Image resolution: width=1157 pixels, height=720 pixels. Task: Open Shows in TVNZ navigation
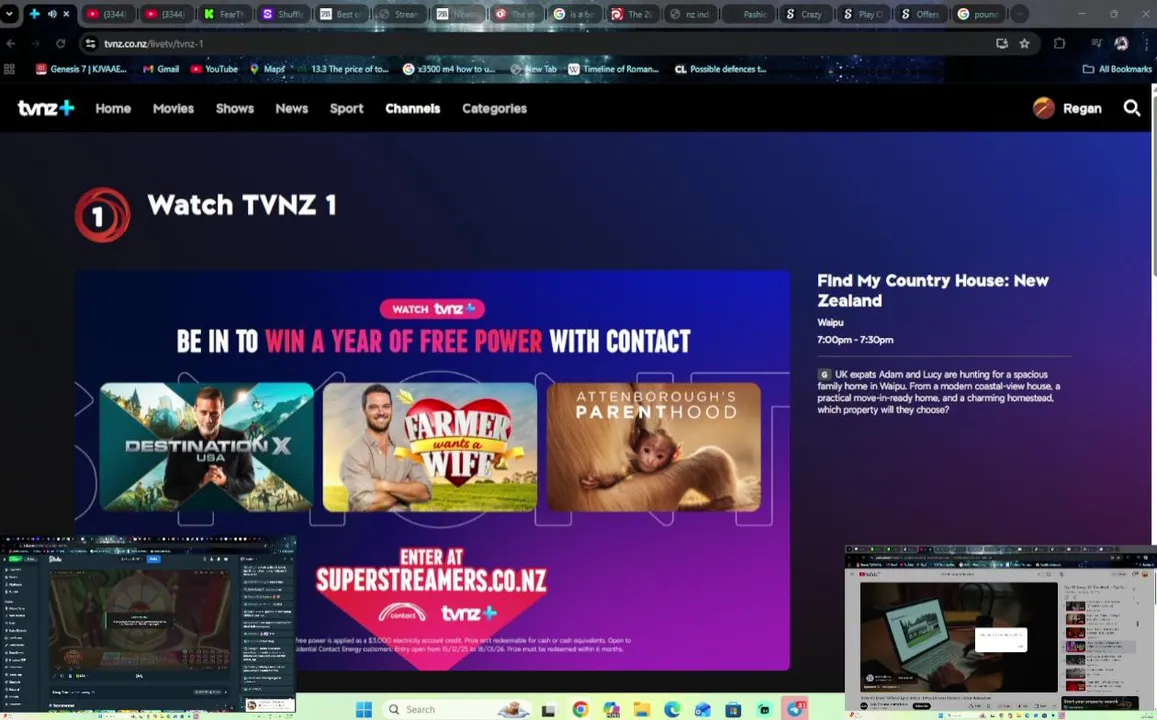point(235,108)
